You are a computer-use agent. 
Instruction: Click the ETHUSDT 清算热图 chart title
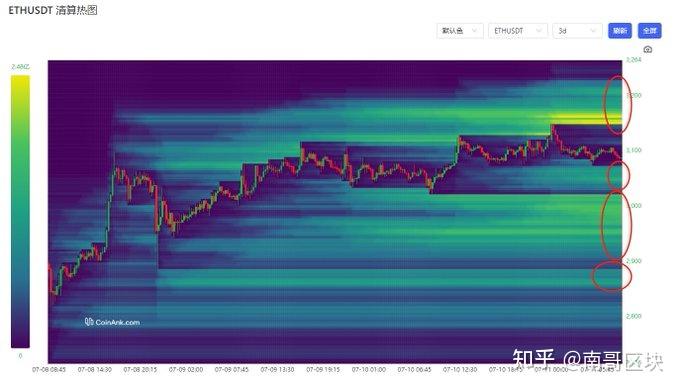click(x=53, y=10)
